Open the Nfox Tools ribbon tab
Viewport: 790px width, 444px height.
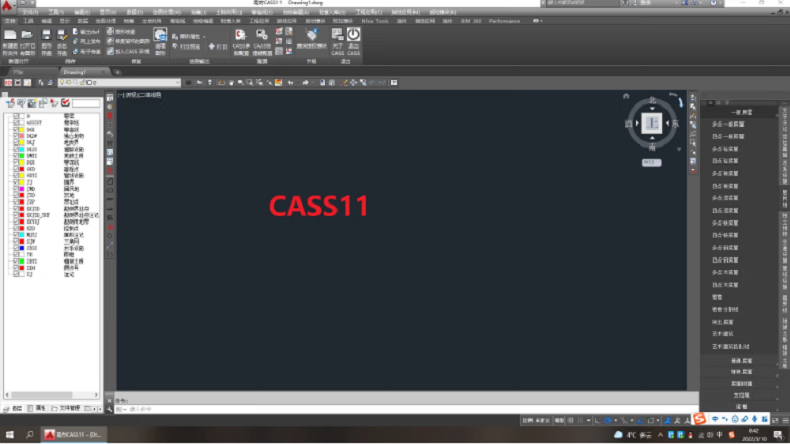pyautogui.click(x=373, y=19)
